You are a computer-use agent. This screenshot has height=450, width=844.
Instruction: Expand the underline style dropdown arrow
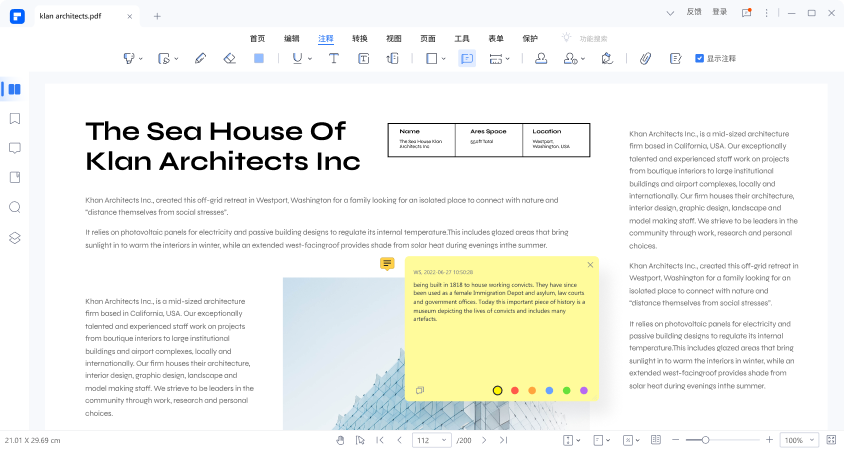tap(310, 59)
